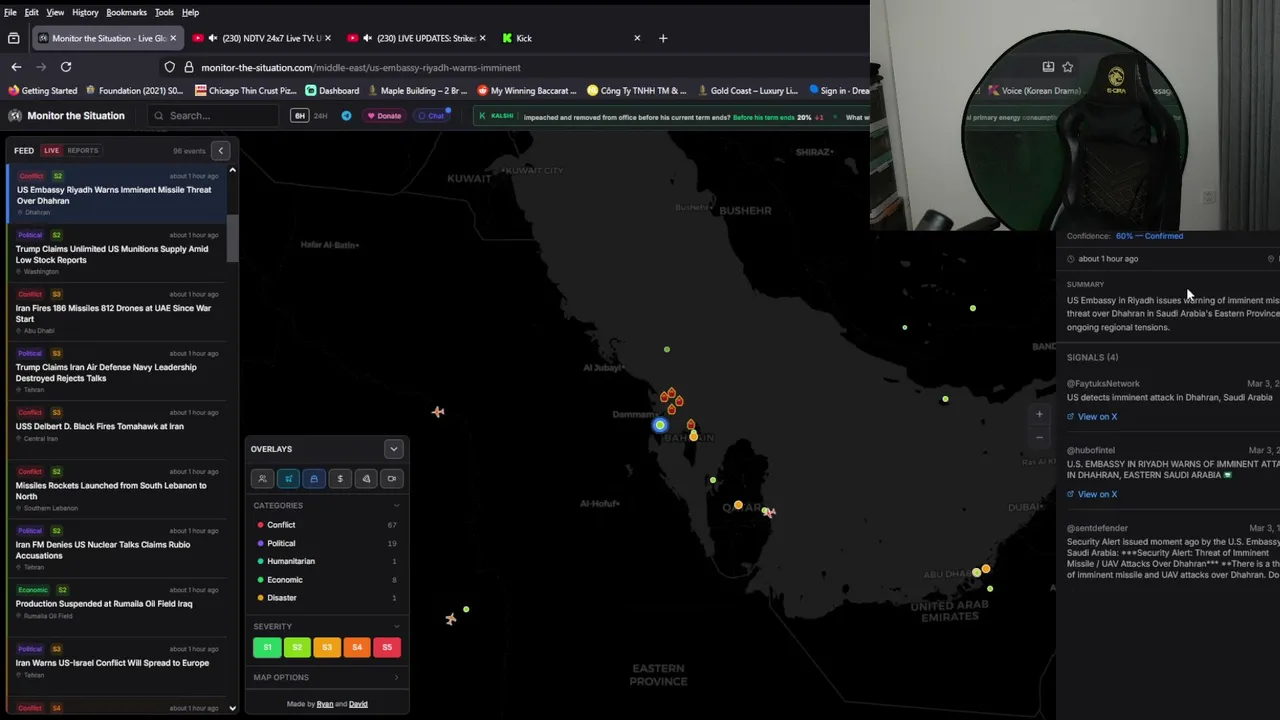Reload the page with refresh icon
1280x720 pixels.
coord(66,67)
